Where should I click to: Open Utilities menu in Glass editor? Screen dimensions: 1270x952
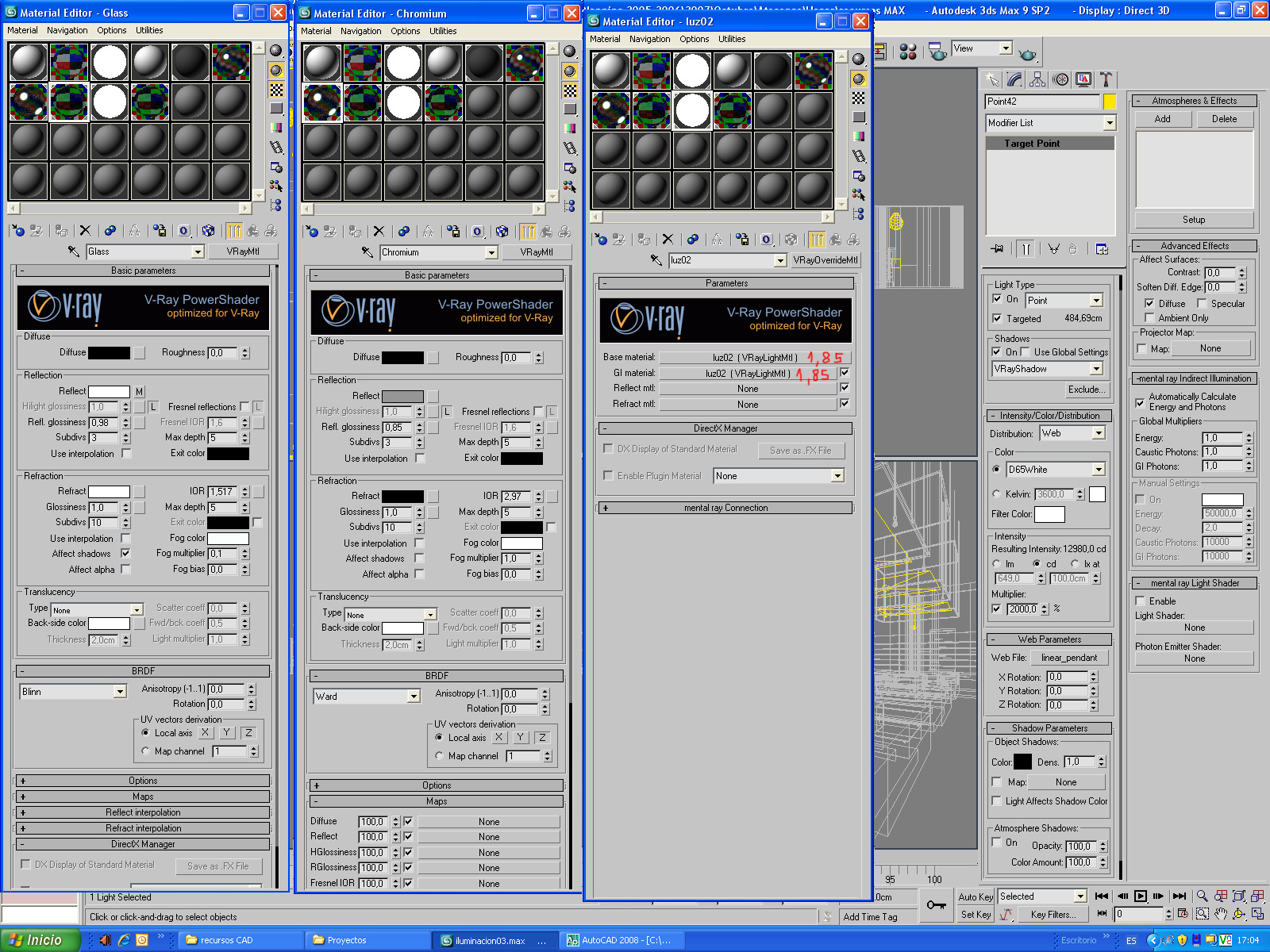(149, 30)
